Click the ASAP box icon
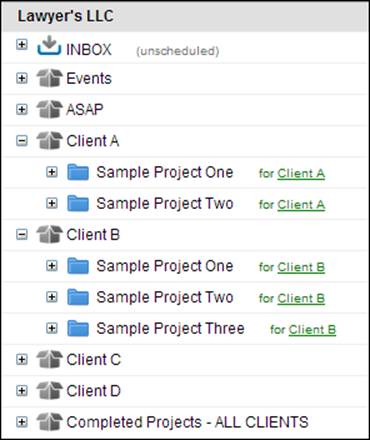The height and width of the screenshot is (440, 370). tap(49, 109)
